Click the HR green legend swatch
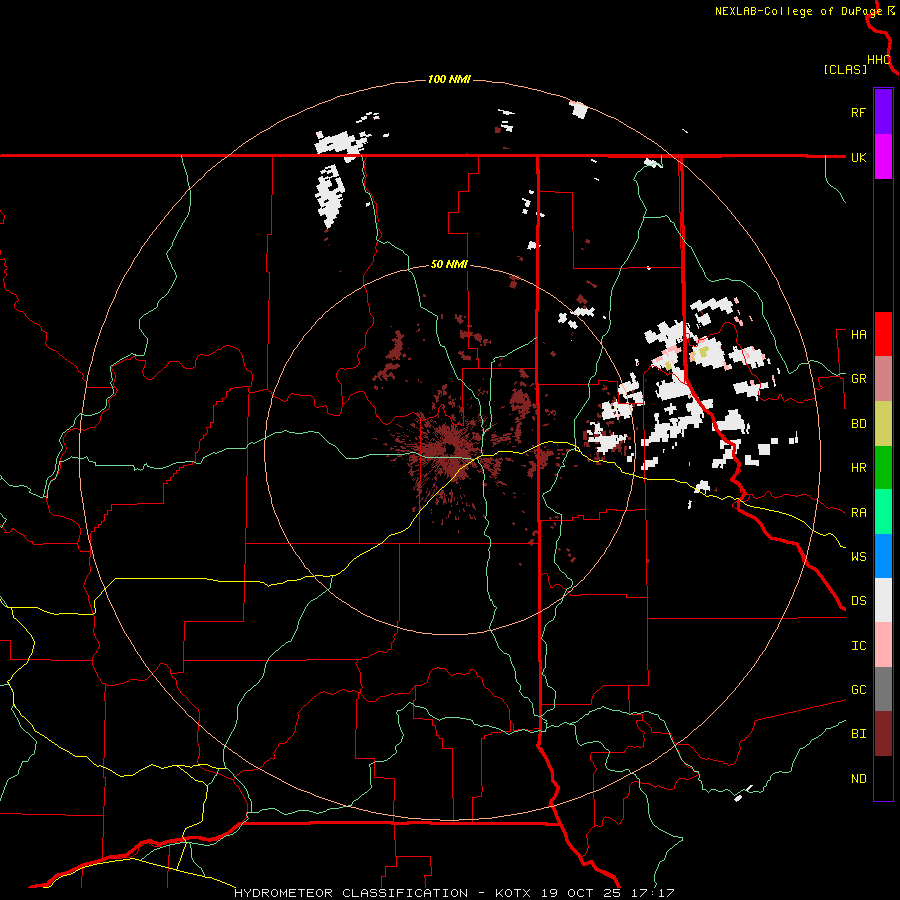Screen dimensions: 900x900 point(883,467)
